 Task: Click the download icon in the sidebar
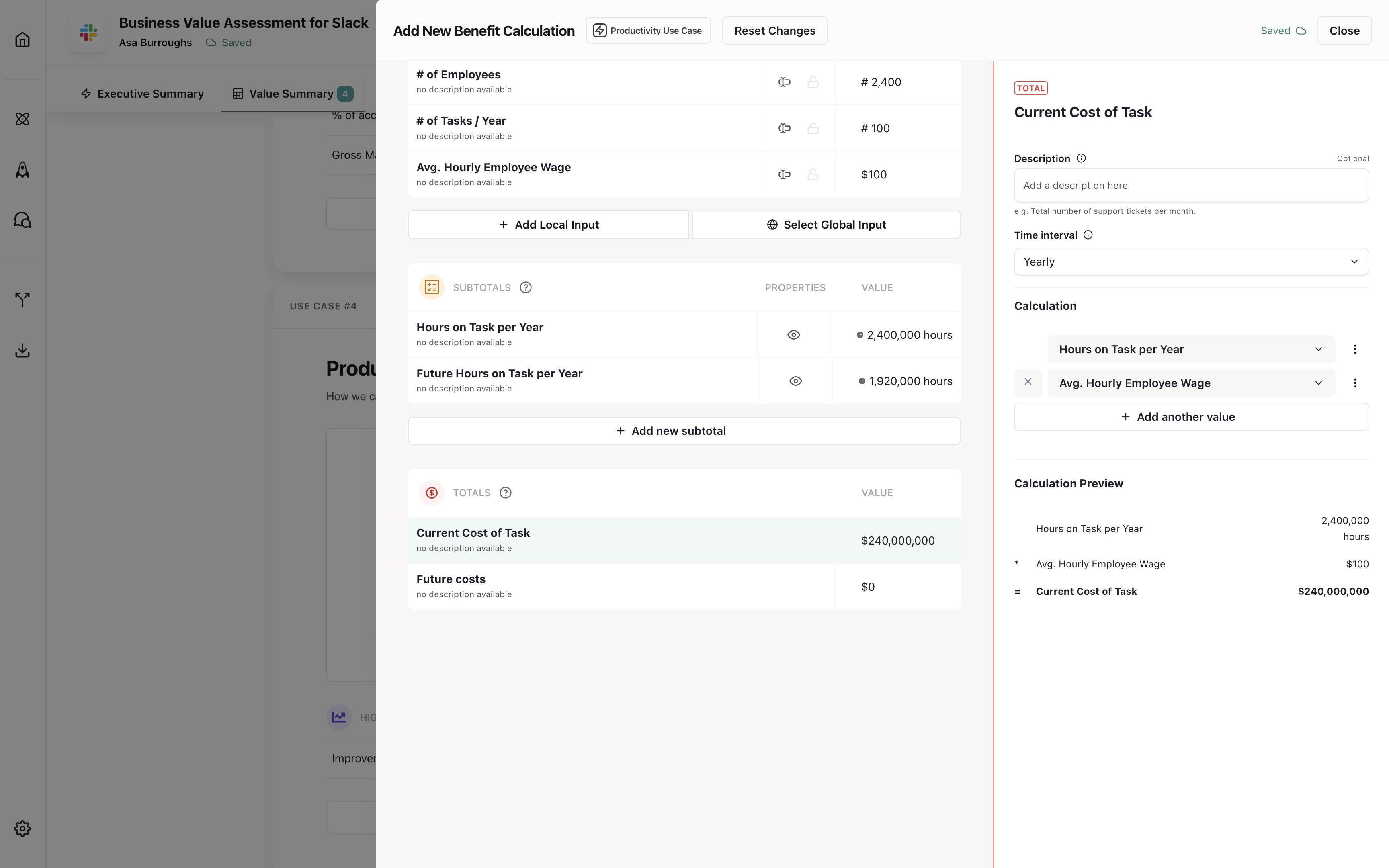[23, 350]
